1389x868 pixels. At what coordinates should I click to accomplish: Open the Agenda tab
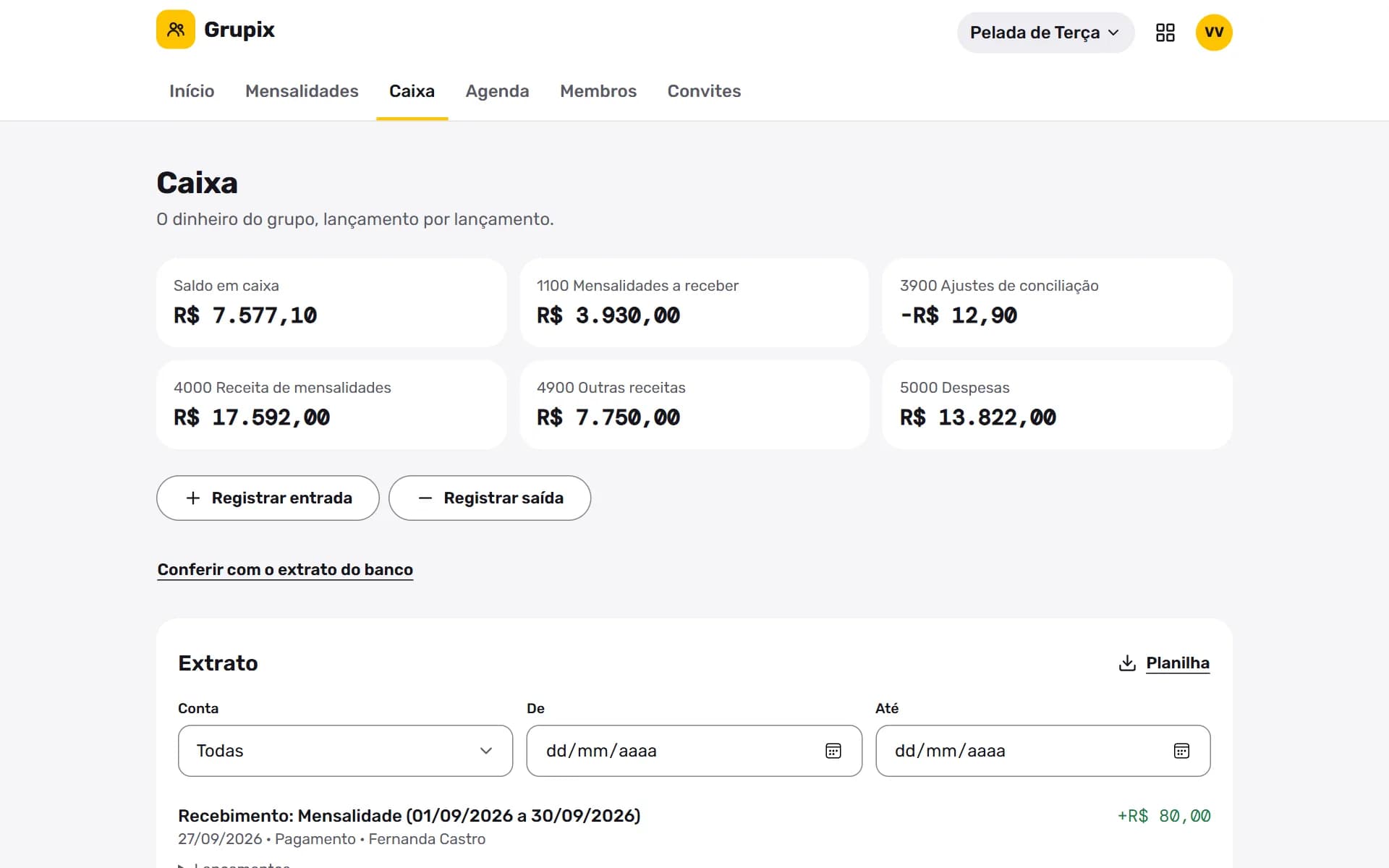(497, 91)
